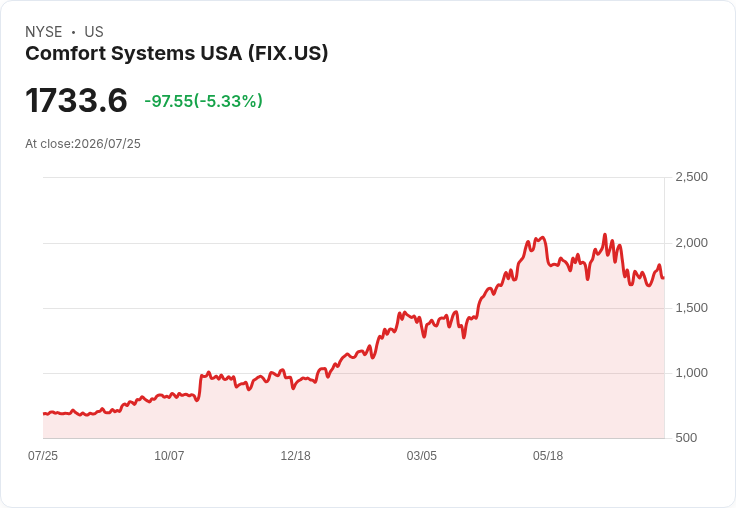The width and height of the screenshot is (736, 508).
Task: Click the 1733.6 price value
Action: click(76, 100)
